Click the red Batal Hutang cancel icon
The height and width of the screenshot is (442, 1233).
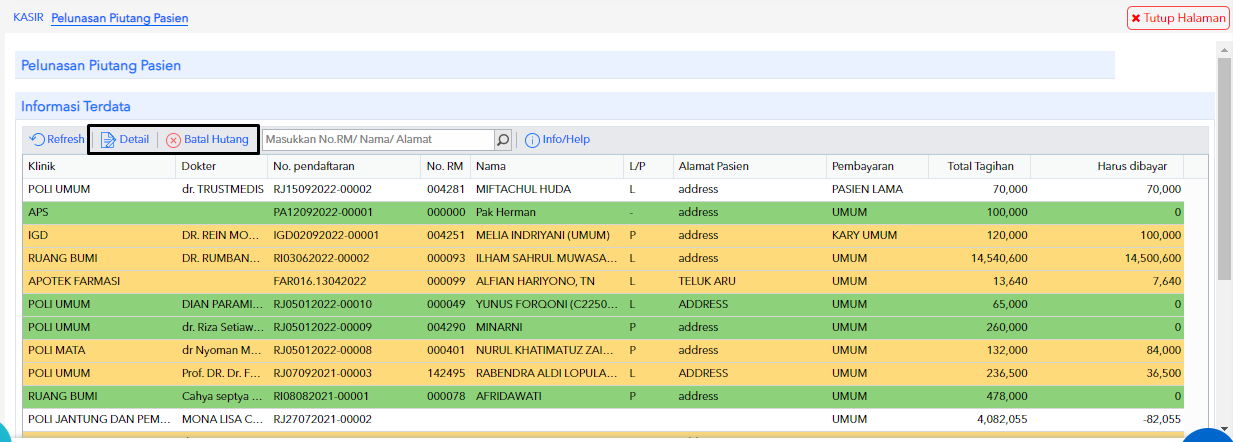click(173, 140)
